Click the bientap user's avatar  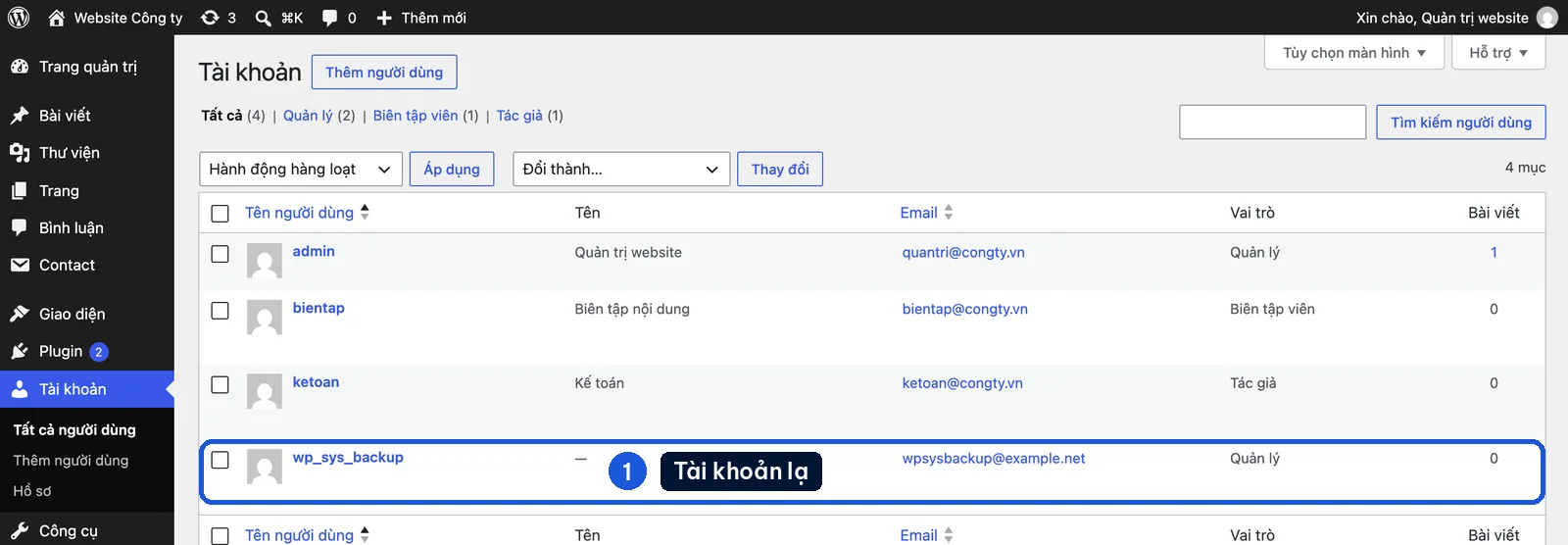click(x=265, y=318)
